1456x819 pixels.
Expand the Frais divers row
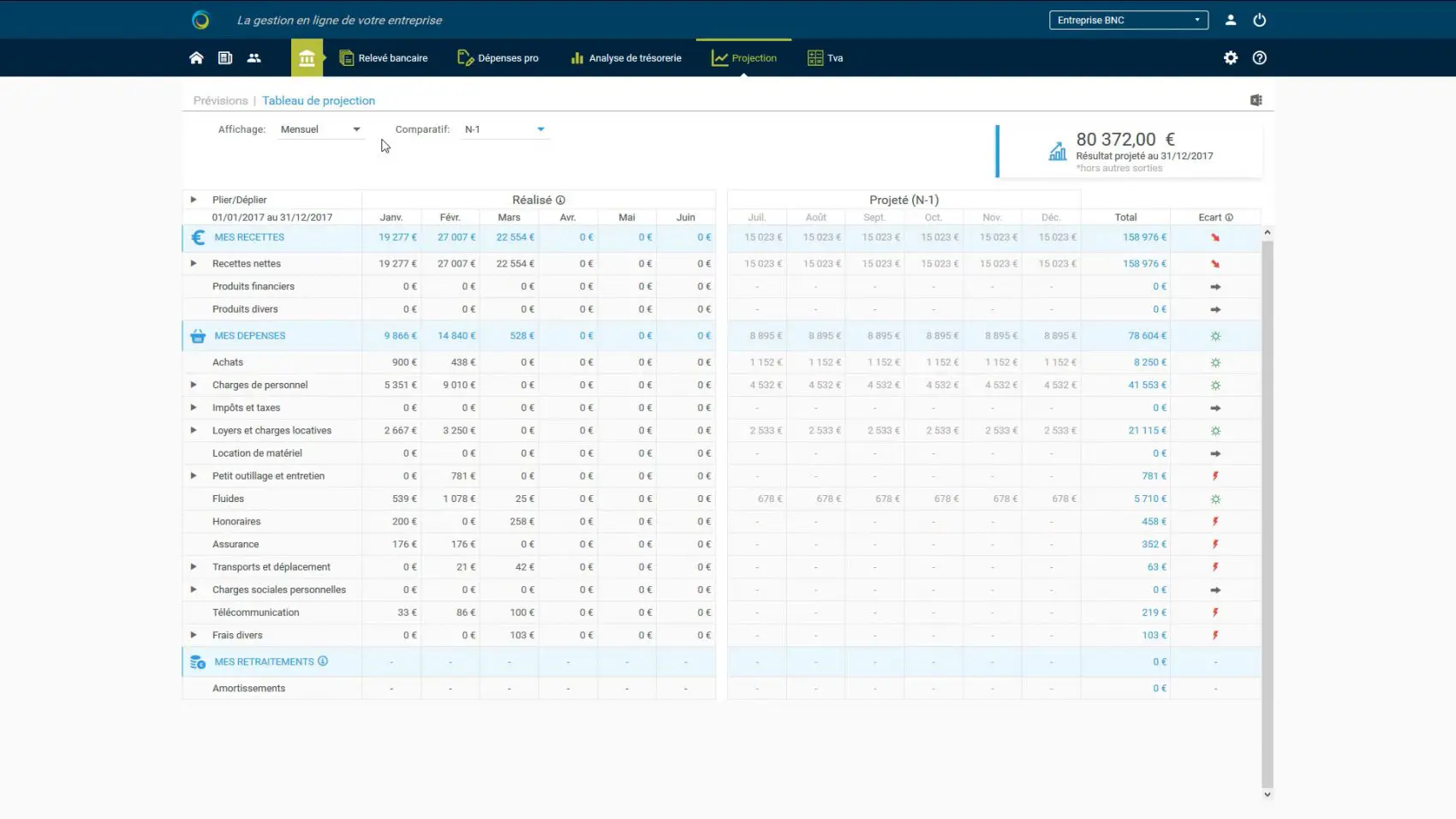pyautogui.click(x=194, y=635)
